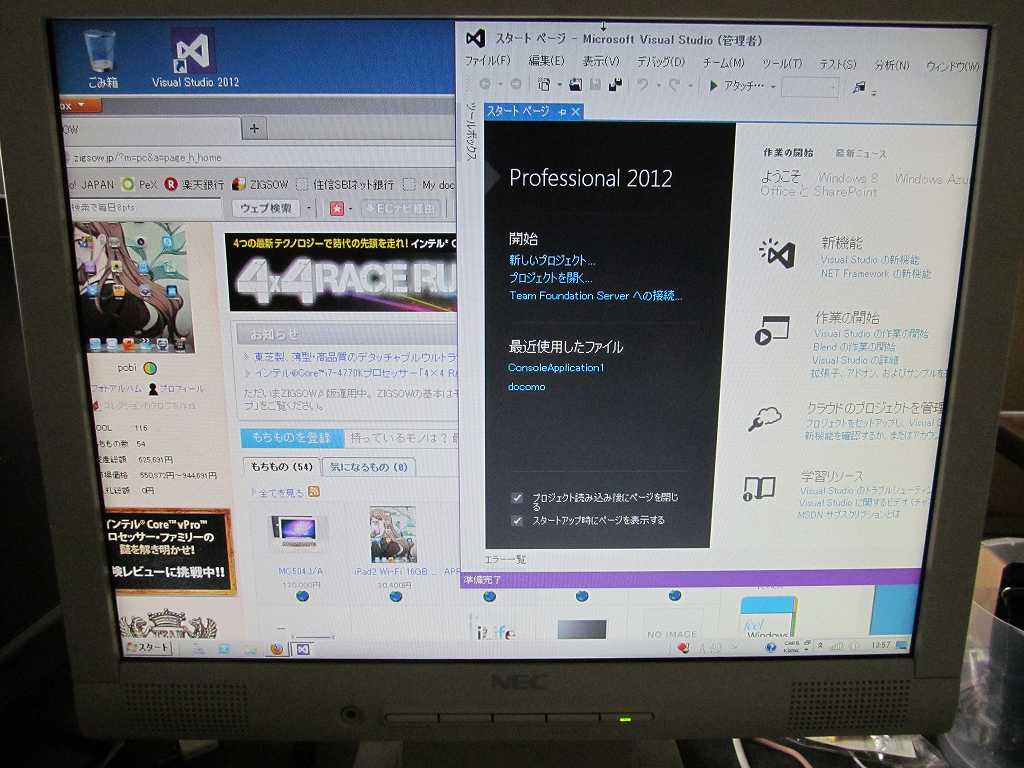Click the Visual Studio logo in the title bar
Viewport: 1024px width, 768px height.
click(x=475, y=39)
